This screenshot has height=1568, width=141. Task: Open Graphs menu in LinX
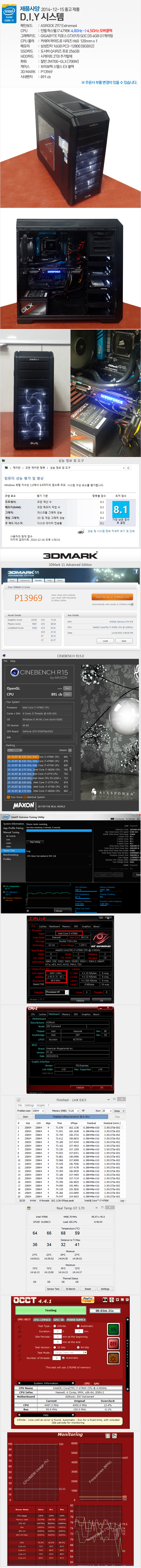tap(41, 1105)
